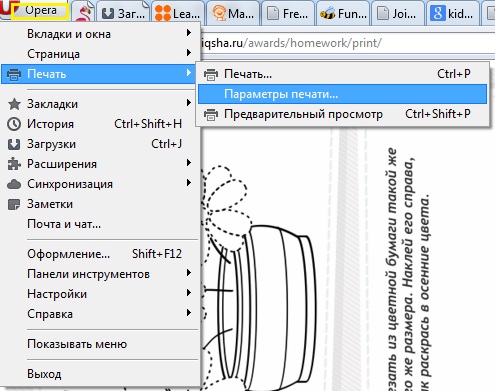This screenshot has width=495, height=391.
Task: Select Выход to quit Opera
Action: 100,374
